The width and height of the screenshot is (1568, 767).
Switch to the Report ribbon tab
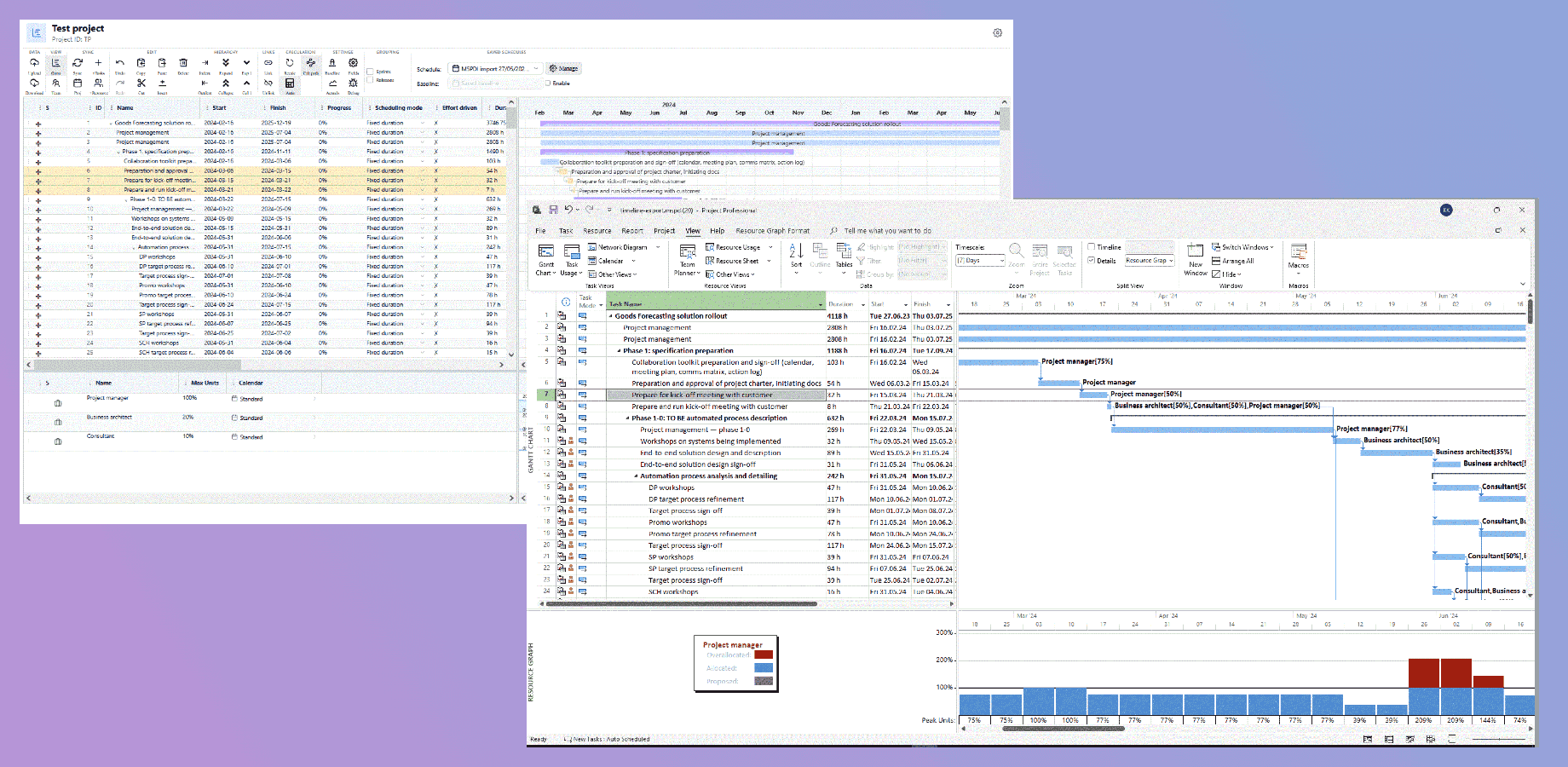[632, 231]
